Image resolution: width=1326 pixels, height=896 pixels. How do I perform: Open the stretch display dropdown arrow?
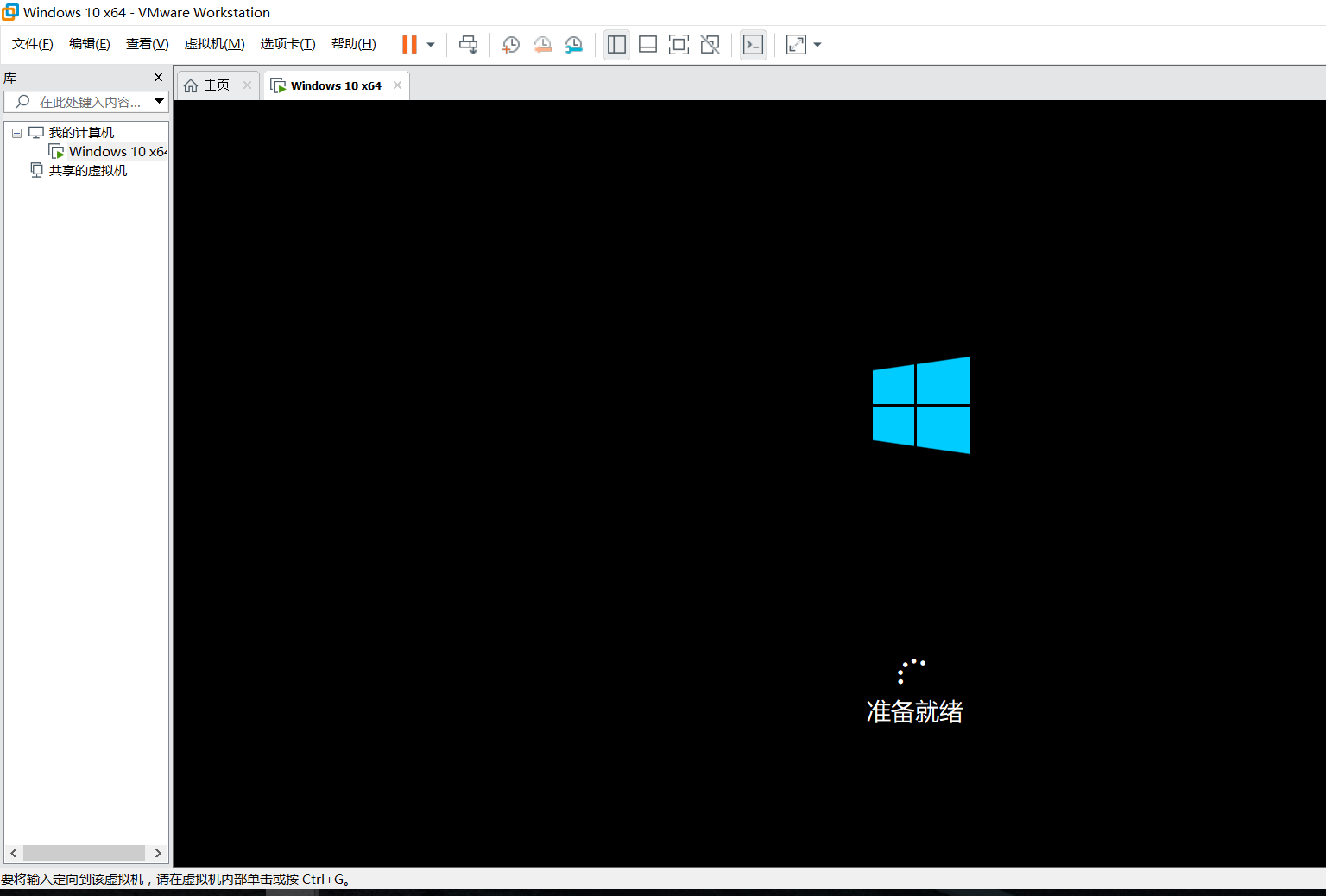pyautogui.click(x=818, y=45)
